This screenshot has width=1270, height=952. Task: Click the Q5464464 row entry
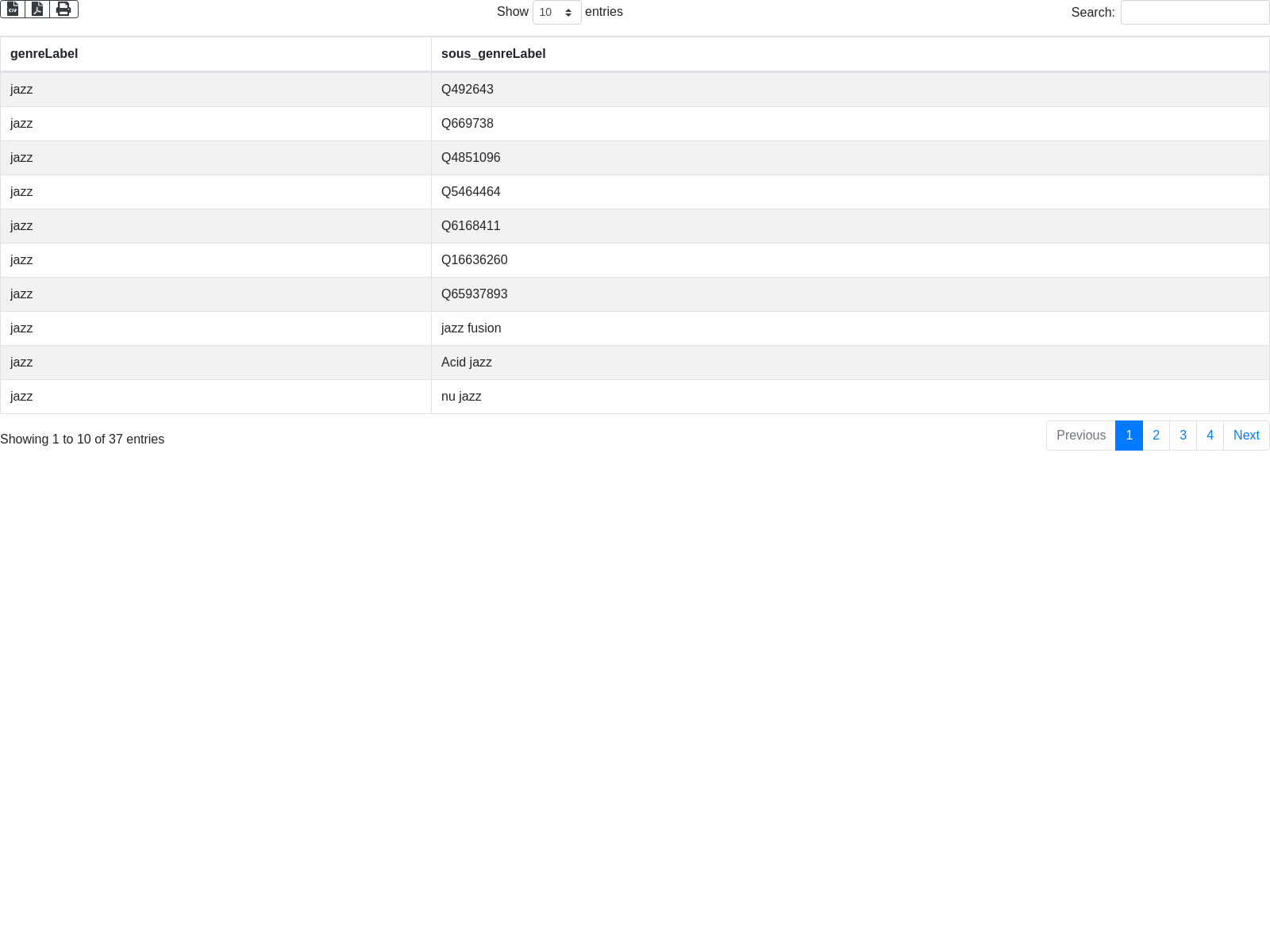pyautogui.click(x=471, y=192)
